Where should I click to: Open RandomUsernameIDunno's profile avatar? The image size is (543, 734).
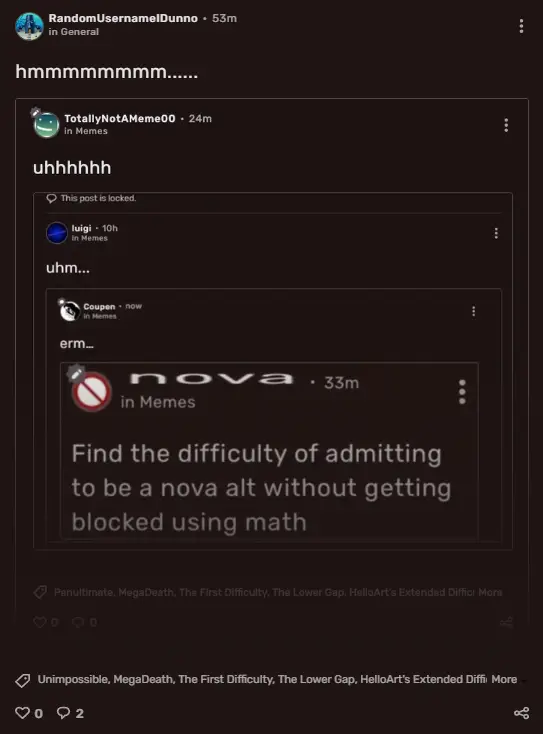tap(29, 26)
